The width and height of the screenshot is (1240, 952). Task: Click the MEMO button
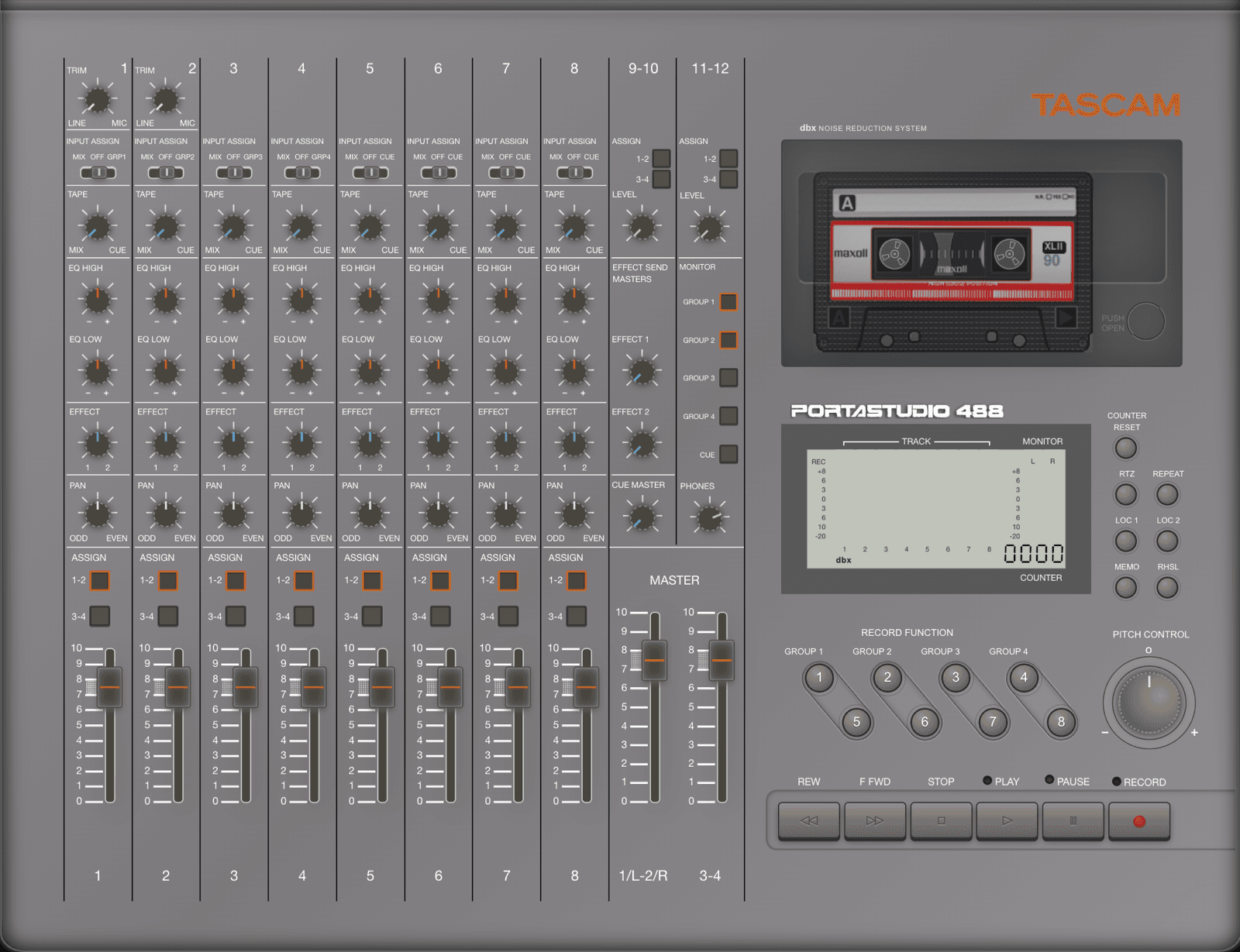[1126, 588]
